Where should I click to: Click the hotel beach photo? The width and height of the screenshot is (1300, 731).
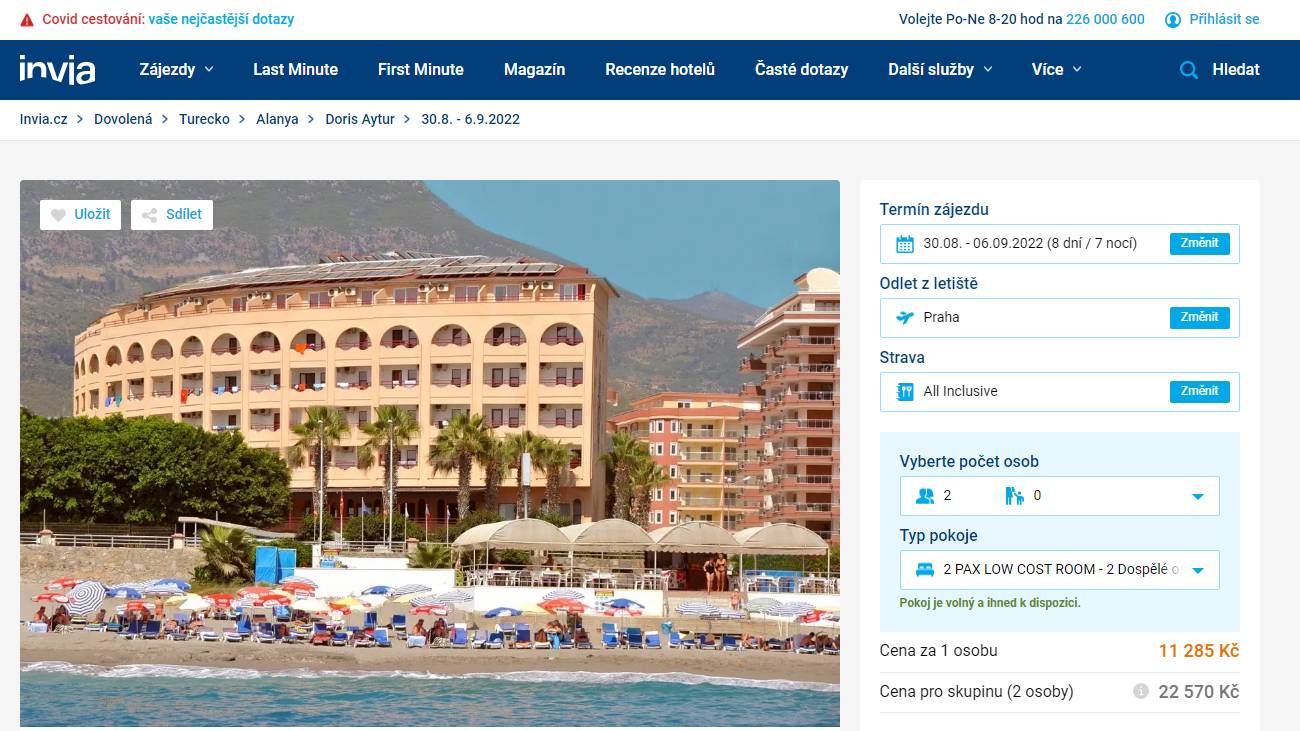pyautogui.click(x=430, y=453)
